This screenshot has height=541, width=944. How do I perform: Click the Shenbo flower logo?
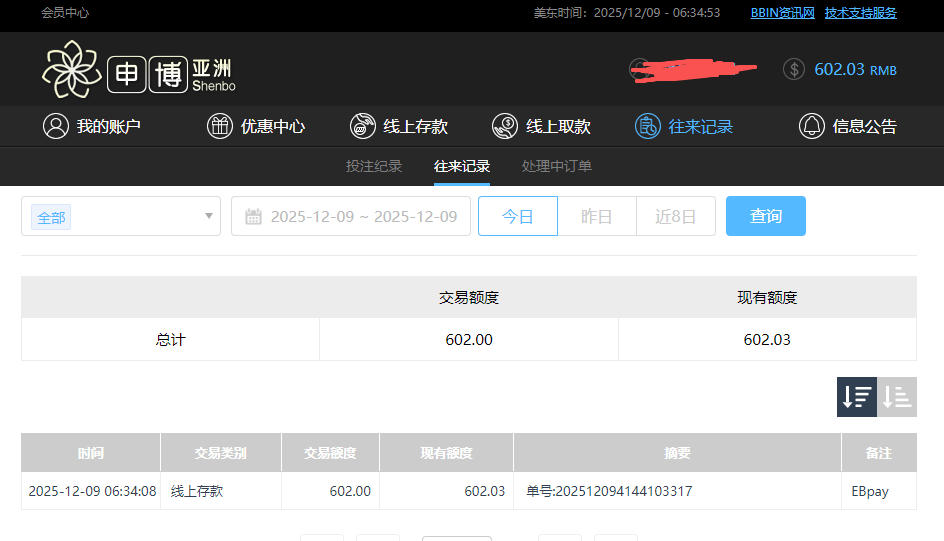(x=72, y=70)
